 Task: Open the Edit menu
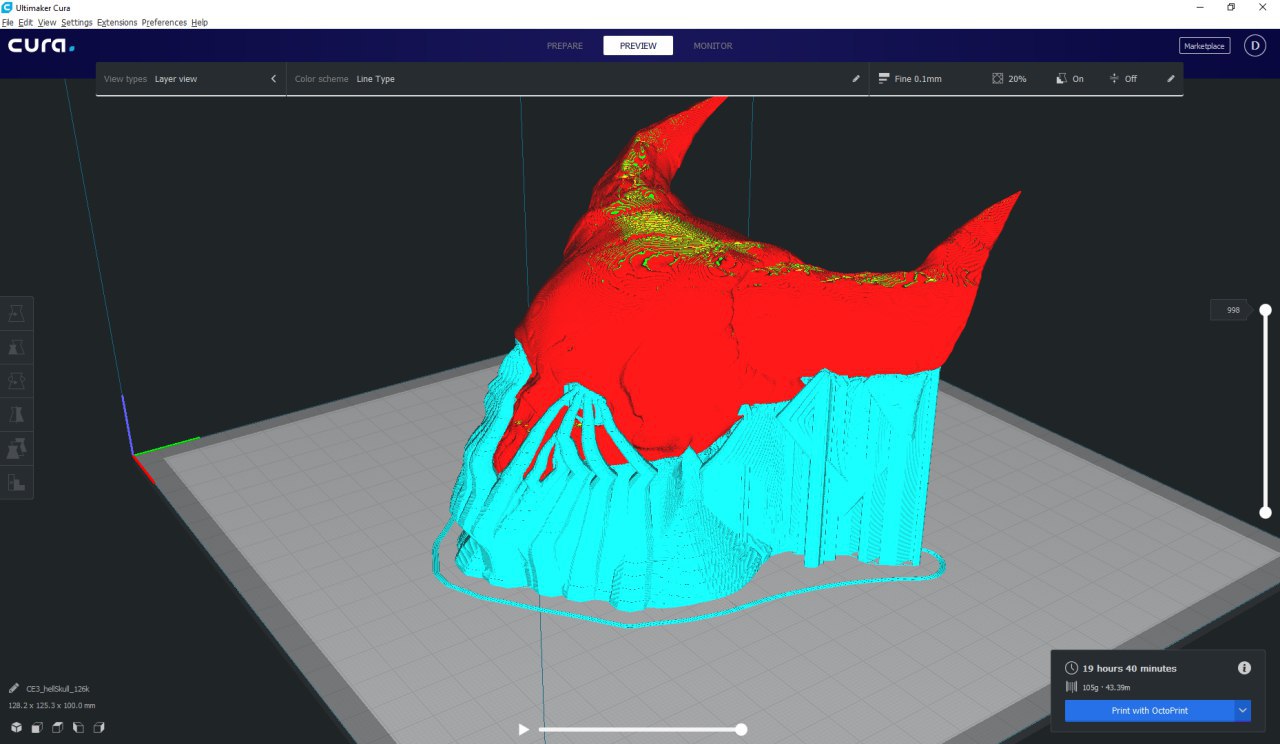25,22
